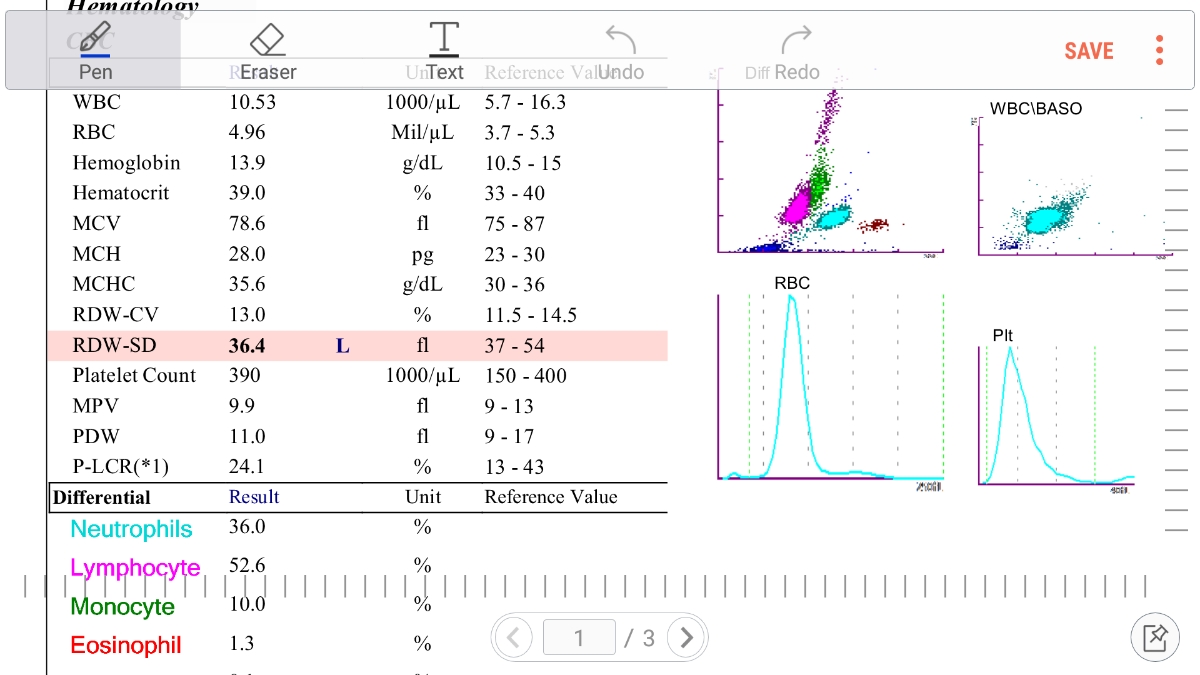This screenshot has height=675, width=1200.
Task: Click the MPV row label
Action: (95, 406)
